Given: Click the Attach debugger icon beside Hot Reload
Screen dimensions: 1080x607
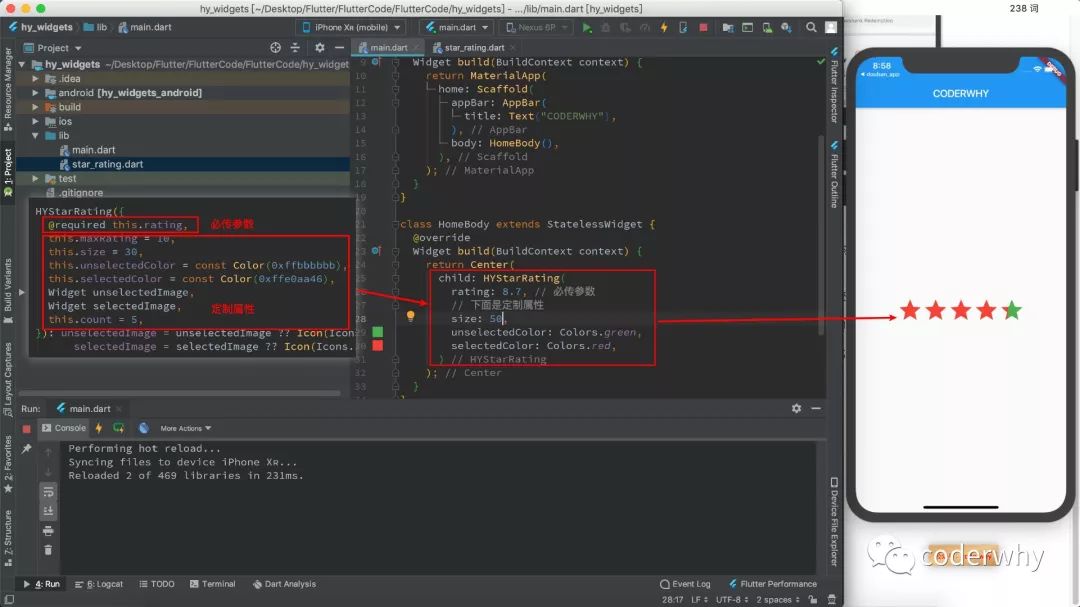Looking at the screenshot, I should pos(683,28).
